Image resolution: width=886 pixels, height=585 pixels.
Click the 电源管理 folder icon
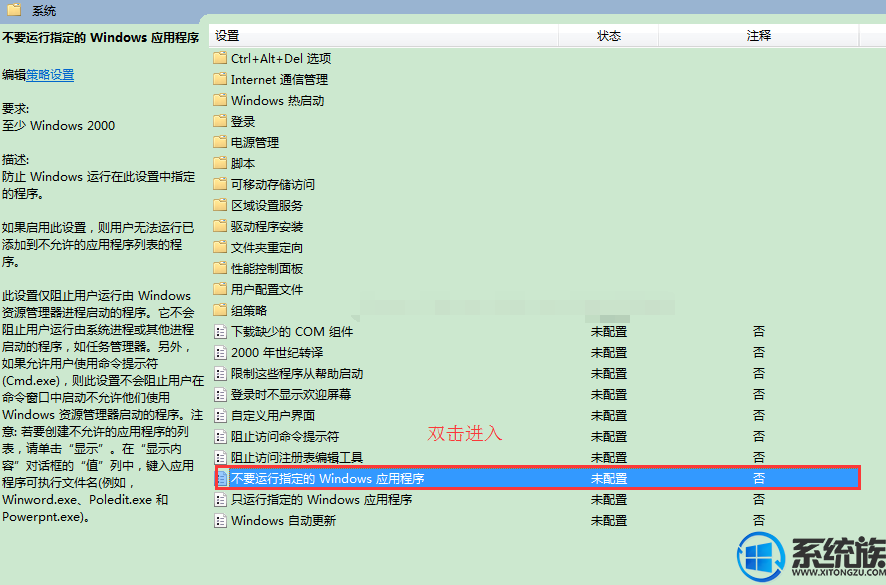tap(220, 142)
